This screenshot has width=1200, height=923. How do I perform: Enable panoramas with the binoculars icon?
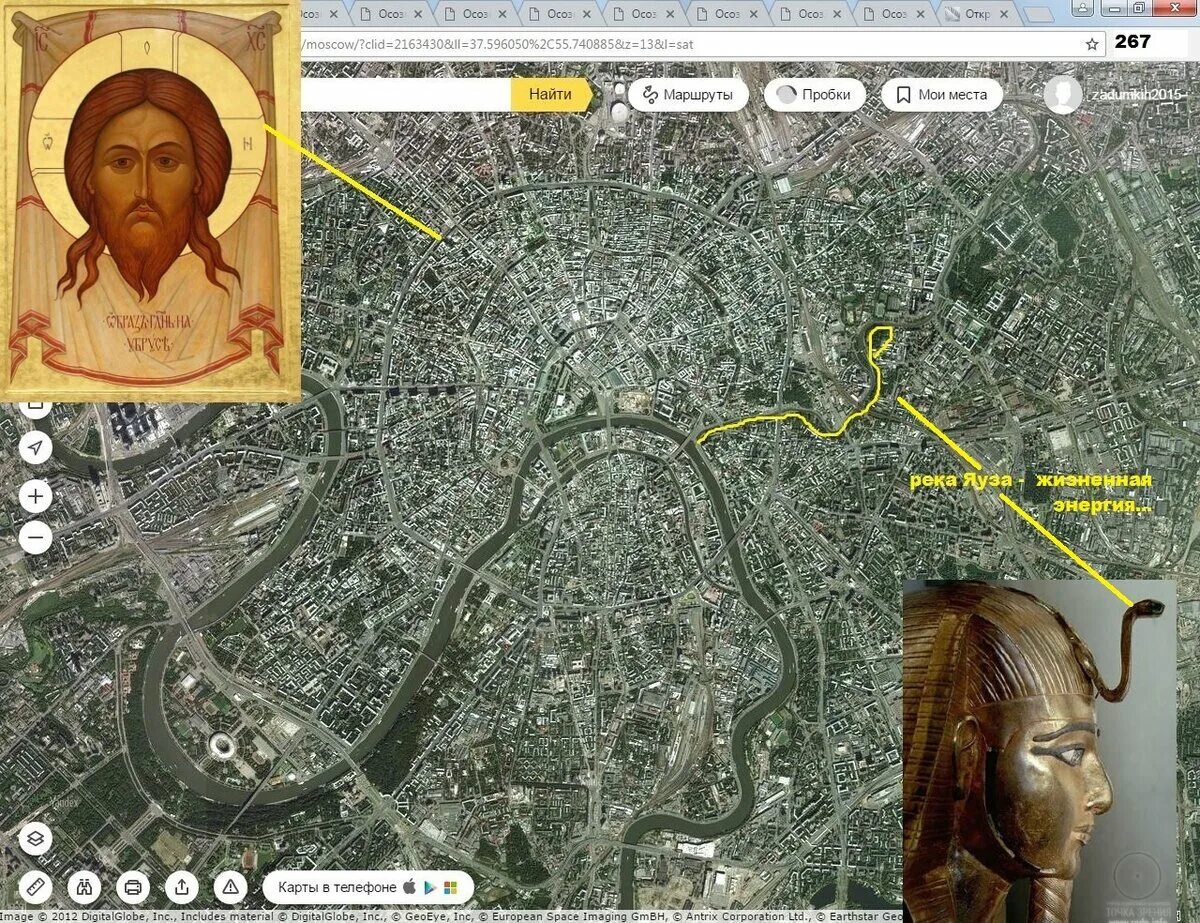[x=84, y=886]
